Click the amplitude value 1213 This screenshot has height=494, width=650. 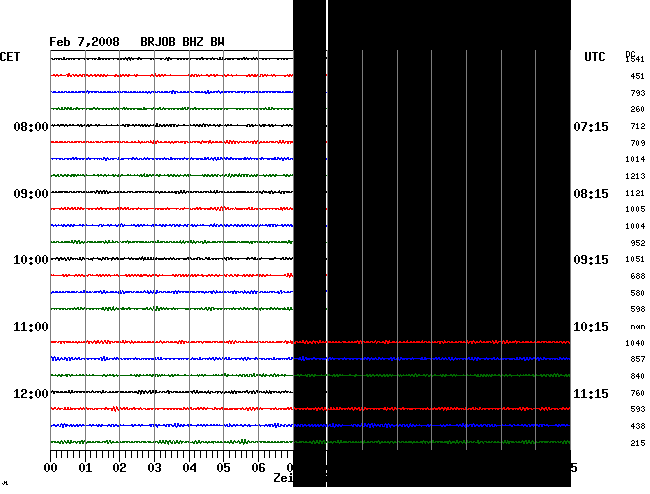[x=635, y=176]
